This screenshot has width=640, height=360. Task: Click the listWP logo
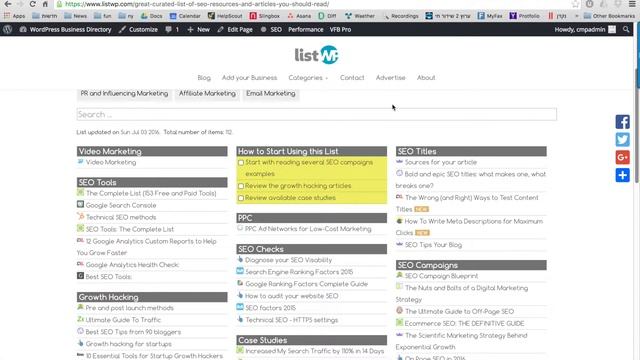316,55
